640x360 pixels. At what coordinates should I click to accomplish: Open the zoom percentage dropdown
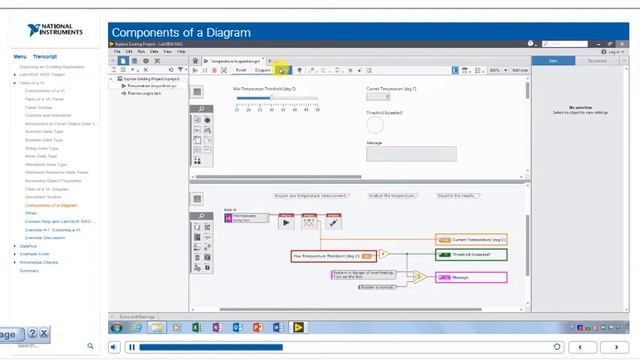tap(498, 70)
